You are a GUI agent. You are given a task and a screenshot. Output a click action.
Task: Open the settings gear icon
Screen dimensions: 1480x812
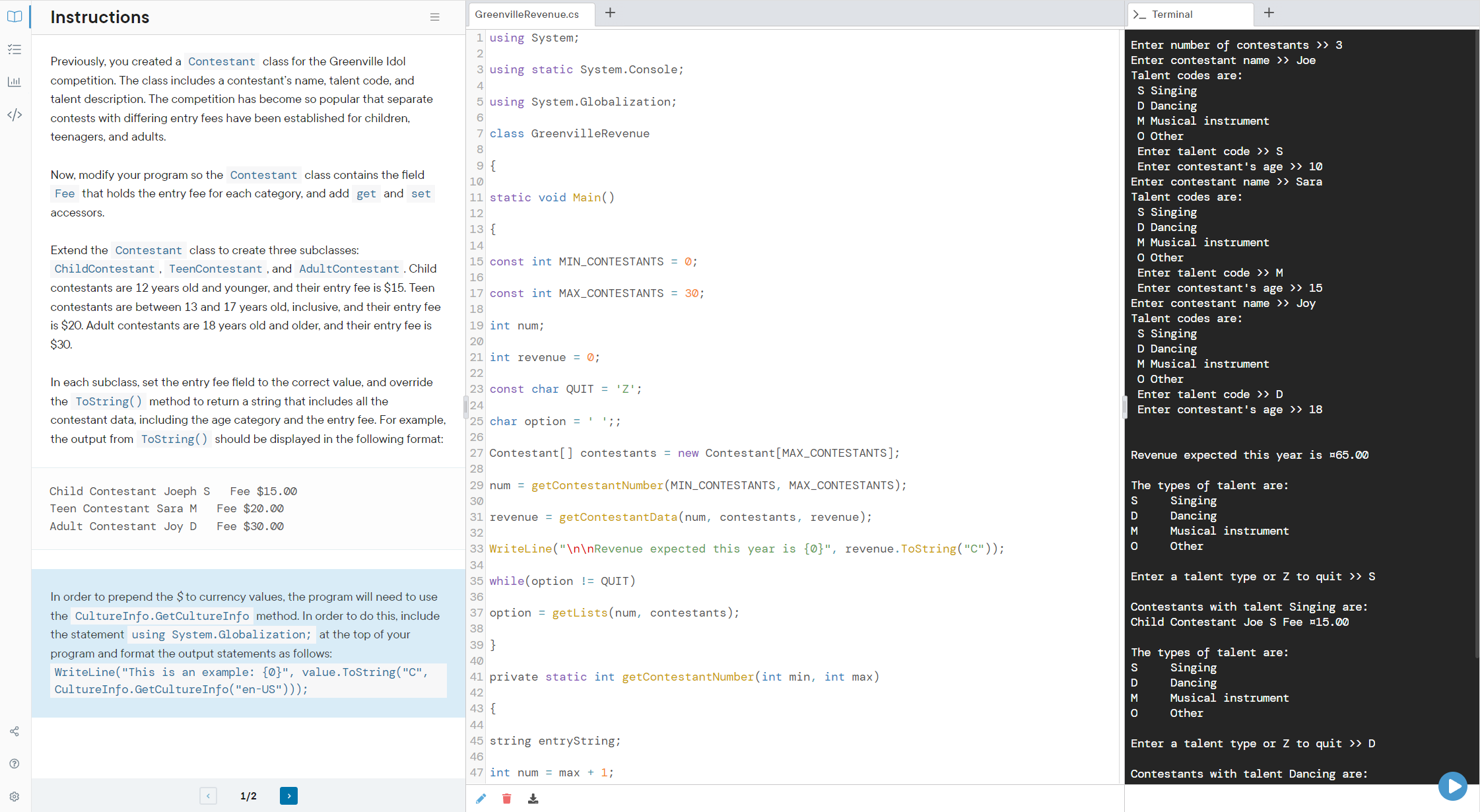(15, 797)
